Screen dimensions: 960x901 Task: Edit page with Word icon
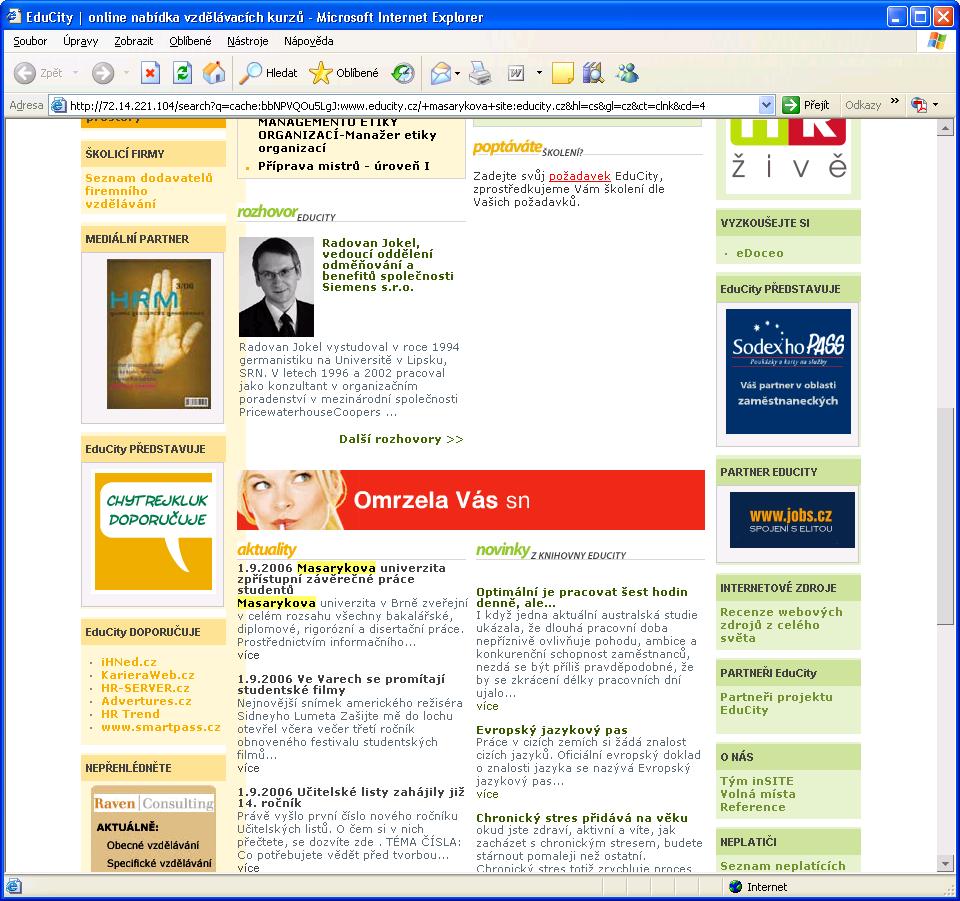click(516, 73)
